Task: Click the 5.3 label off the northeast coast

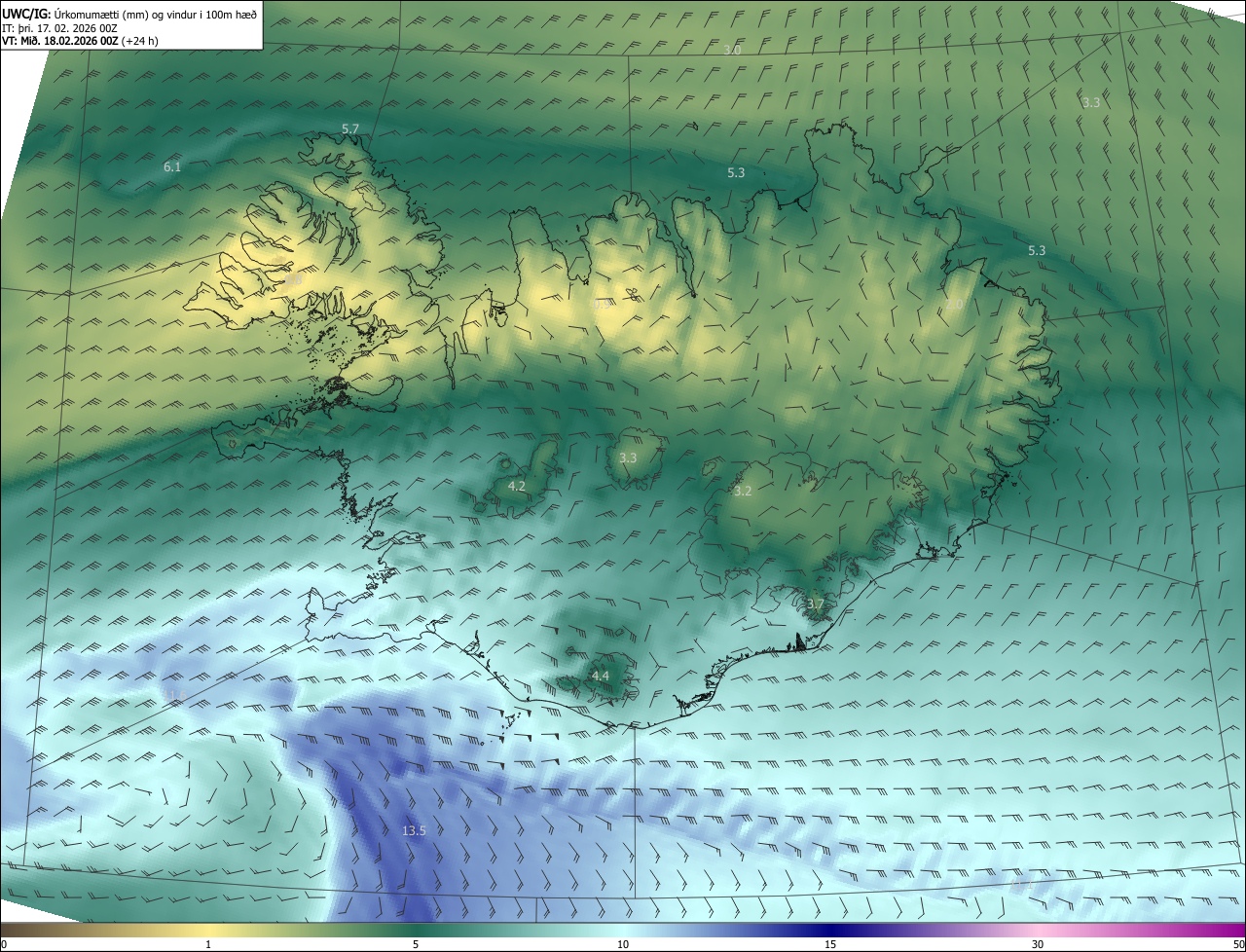Action: point(1037,250)
